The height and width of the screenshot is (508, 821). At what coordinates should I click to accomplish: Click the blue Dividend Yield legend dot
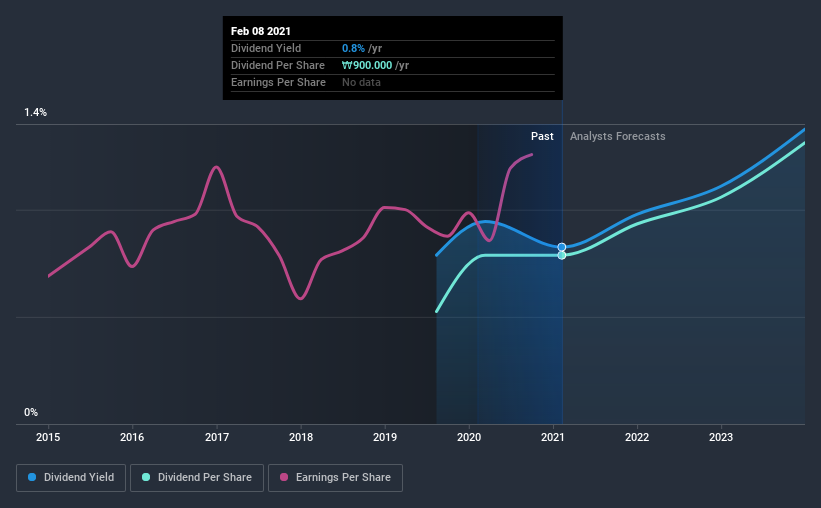click(x=32, y=477)
